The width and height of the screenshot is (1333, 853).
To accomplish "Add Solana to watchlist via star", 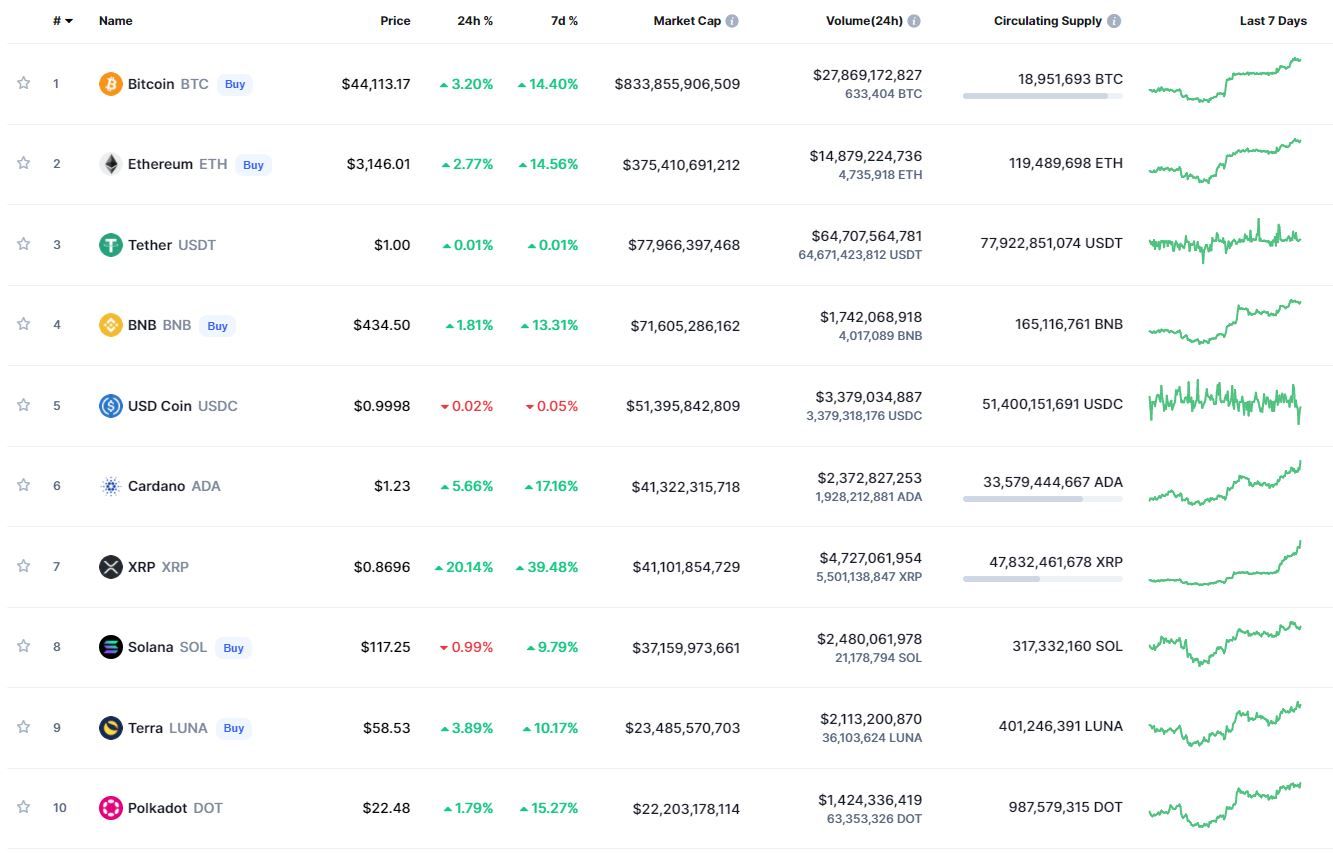I will [x=23, y=646].
